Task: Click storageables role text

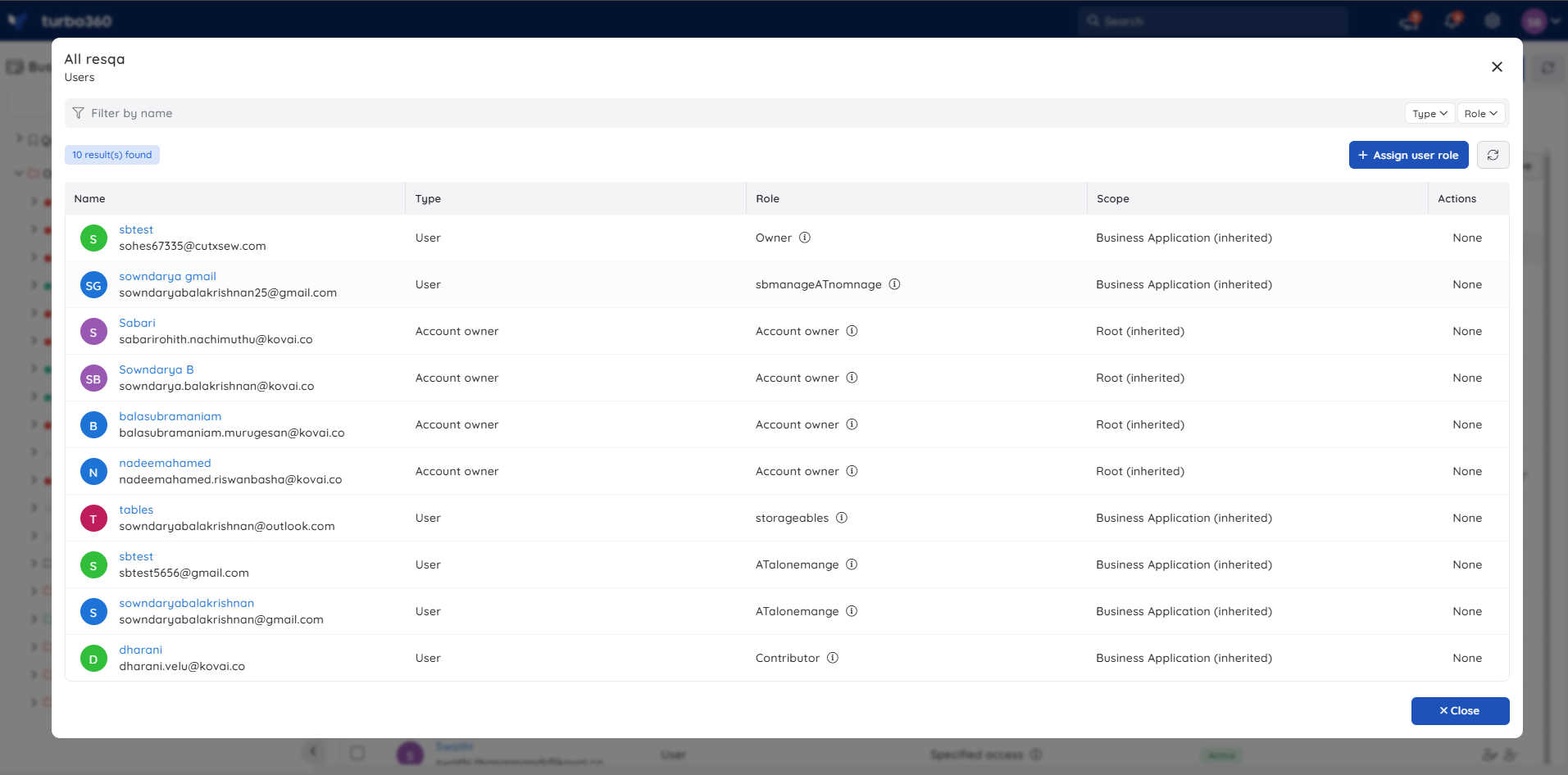Action: point(792,518)
